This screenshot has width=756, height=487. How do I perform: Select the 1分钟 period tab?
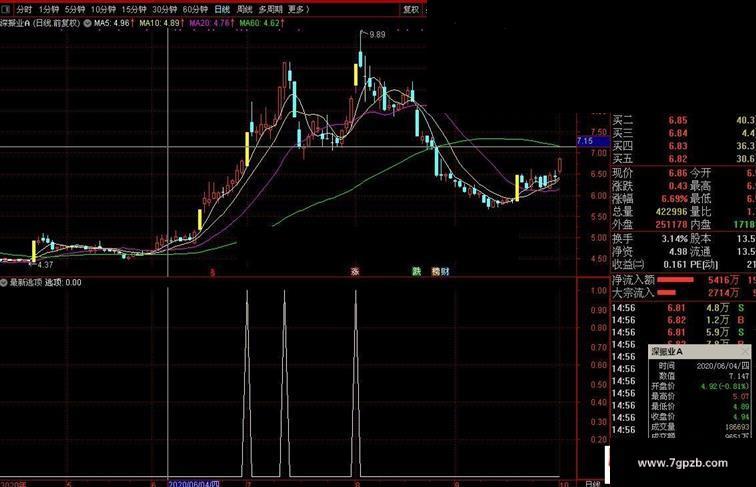click(49, 9)
